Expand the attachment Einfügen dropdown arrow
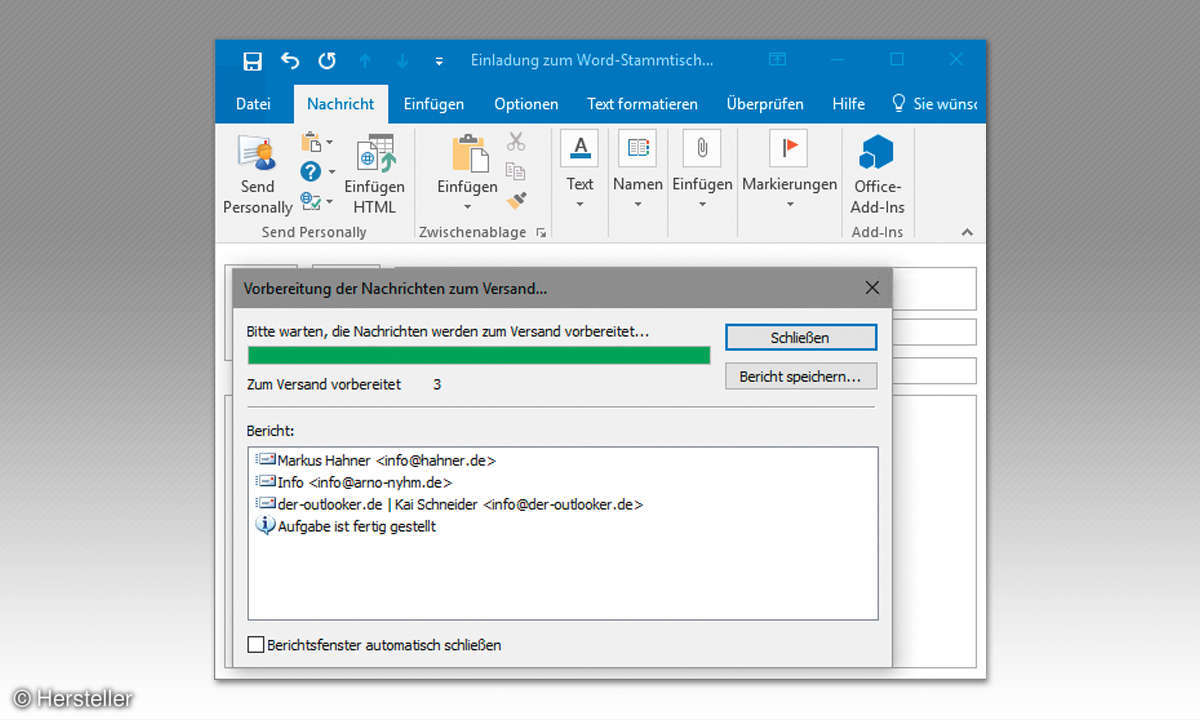The image size is (1200, 720). [x=702, y=205]
